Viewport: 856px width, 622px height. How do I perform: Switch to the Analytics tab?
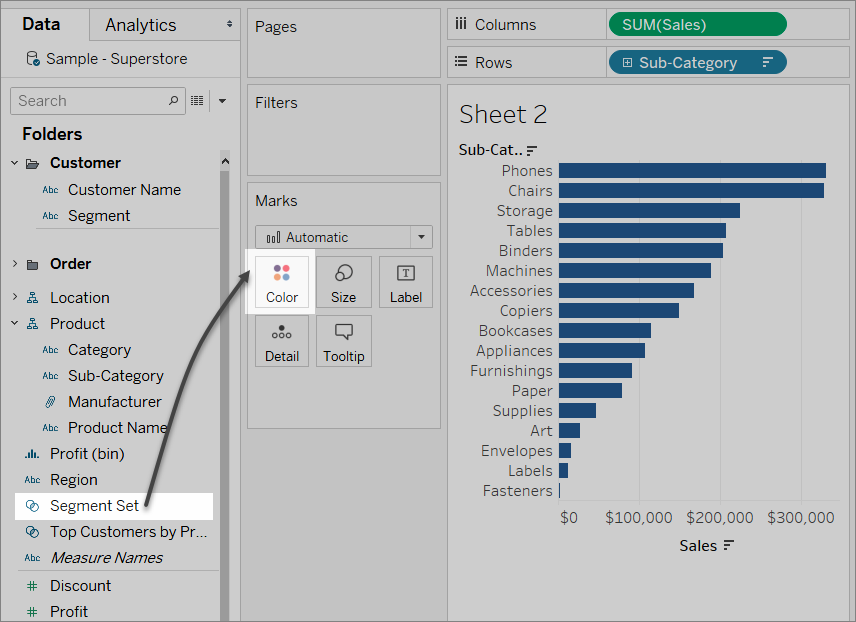tap(141, 25)
